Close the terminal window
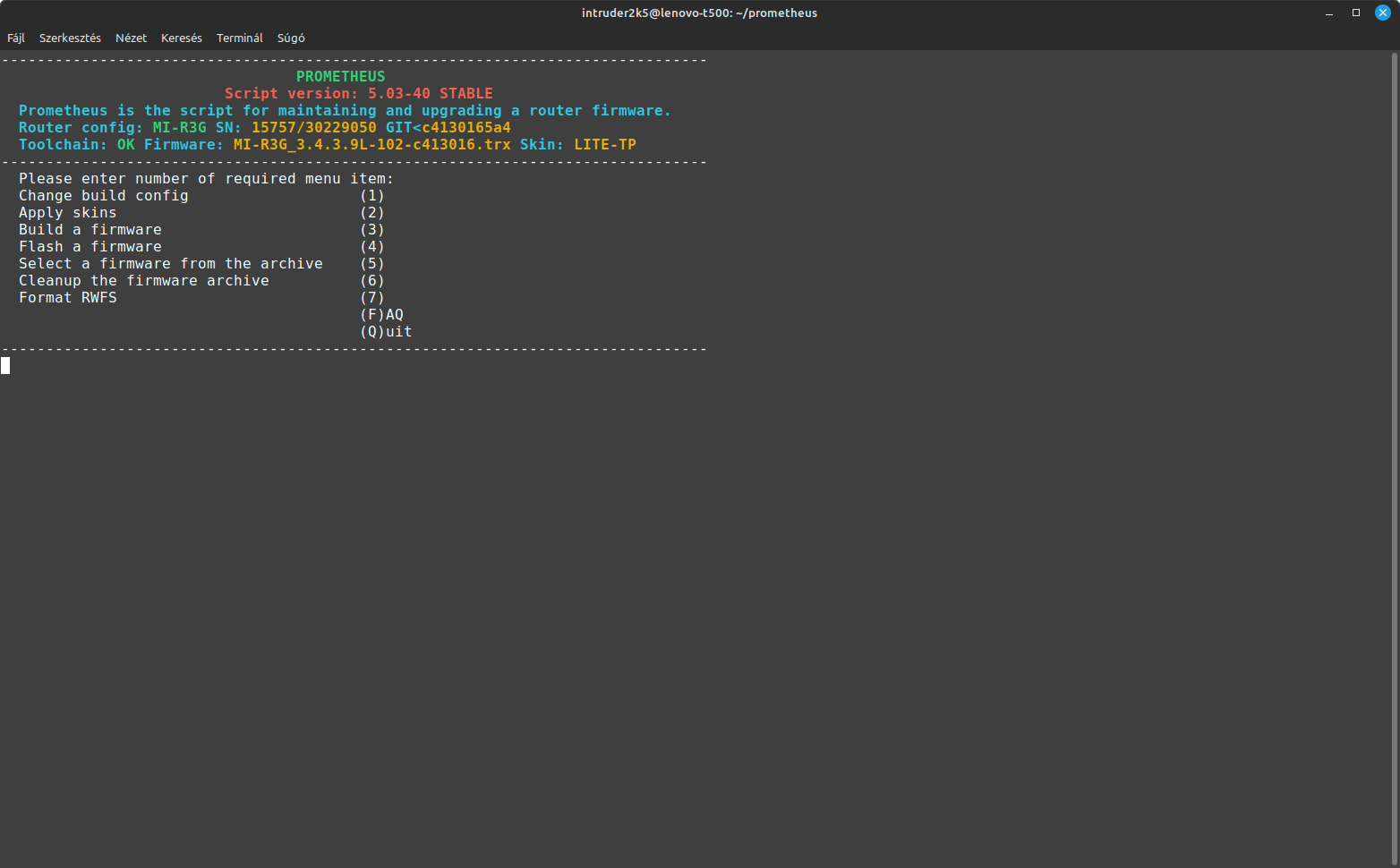The width and height of the screenshot is (1400, 868). tap(1383, 13)
